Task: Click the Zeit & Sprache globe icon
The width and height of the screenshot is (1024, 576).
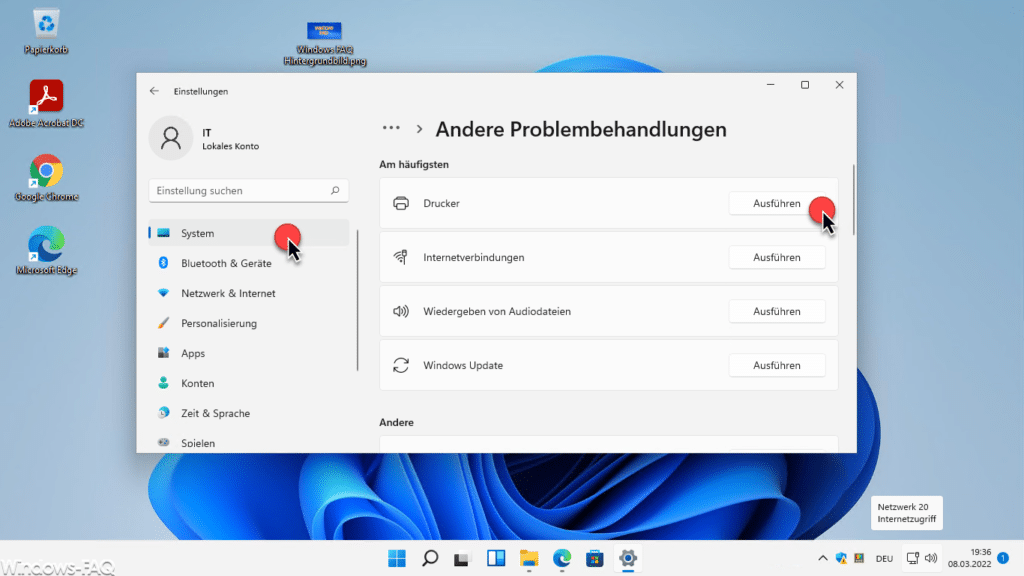Action: pyautogui.click(x=163, y=413)
